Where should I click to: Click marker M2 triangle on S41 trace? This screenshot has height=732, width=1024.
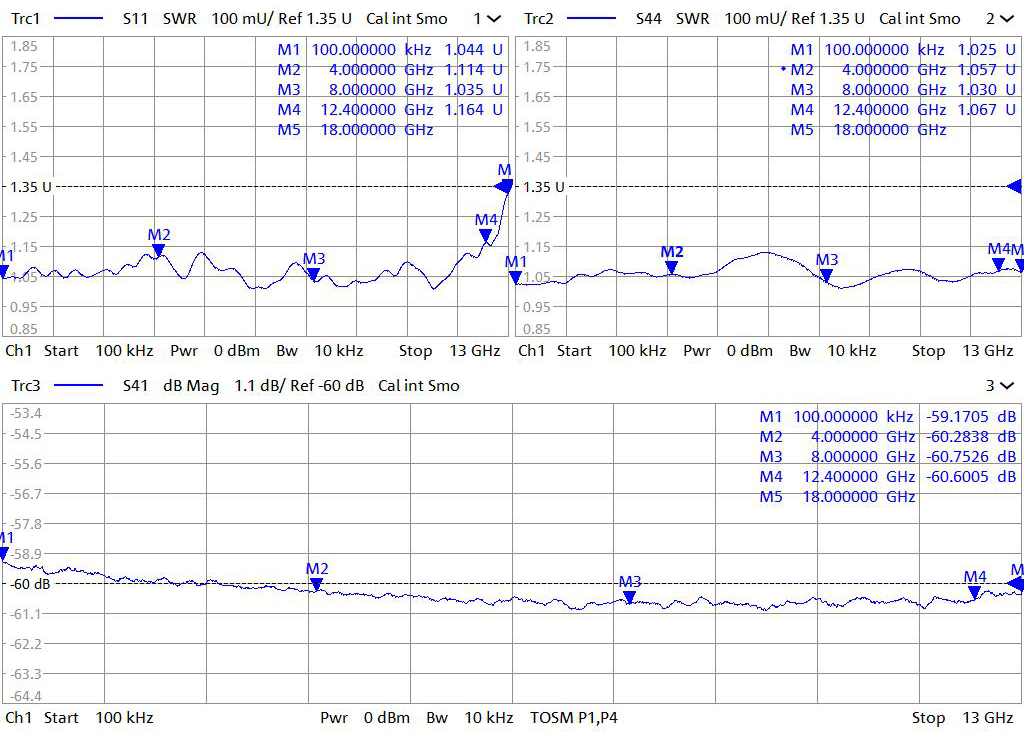click(x=317, y=584)
